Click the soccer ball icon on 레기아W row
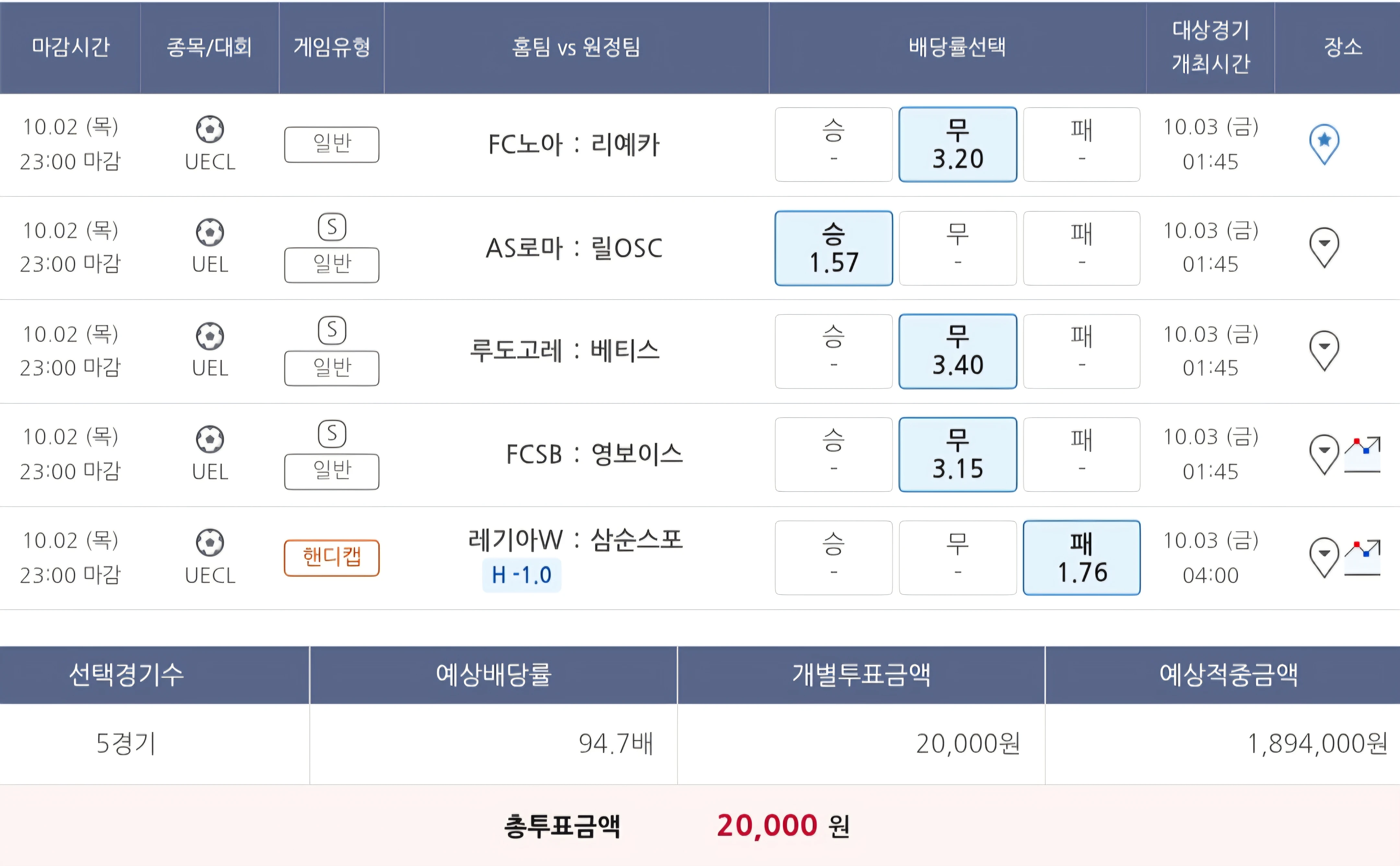 coord(210,543)
